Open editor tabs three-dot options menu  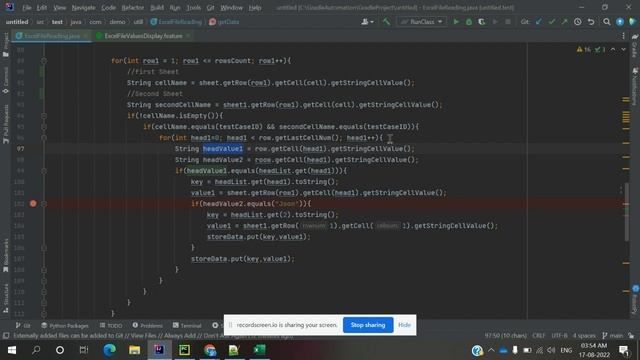tap(623, 36)
